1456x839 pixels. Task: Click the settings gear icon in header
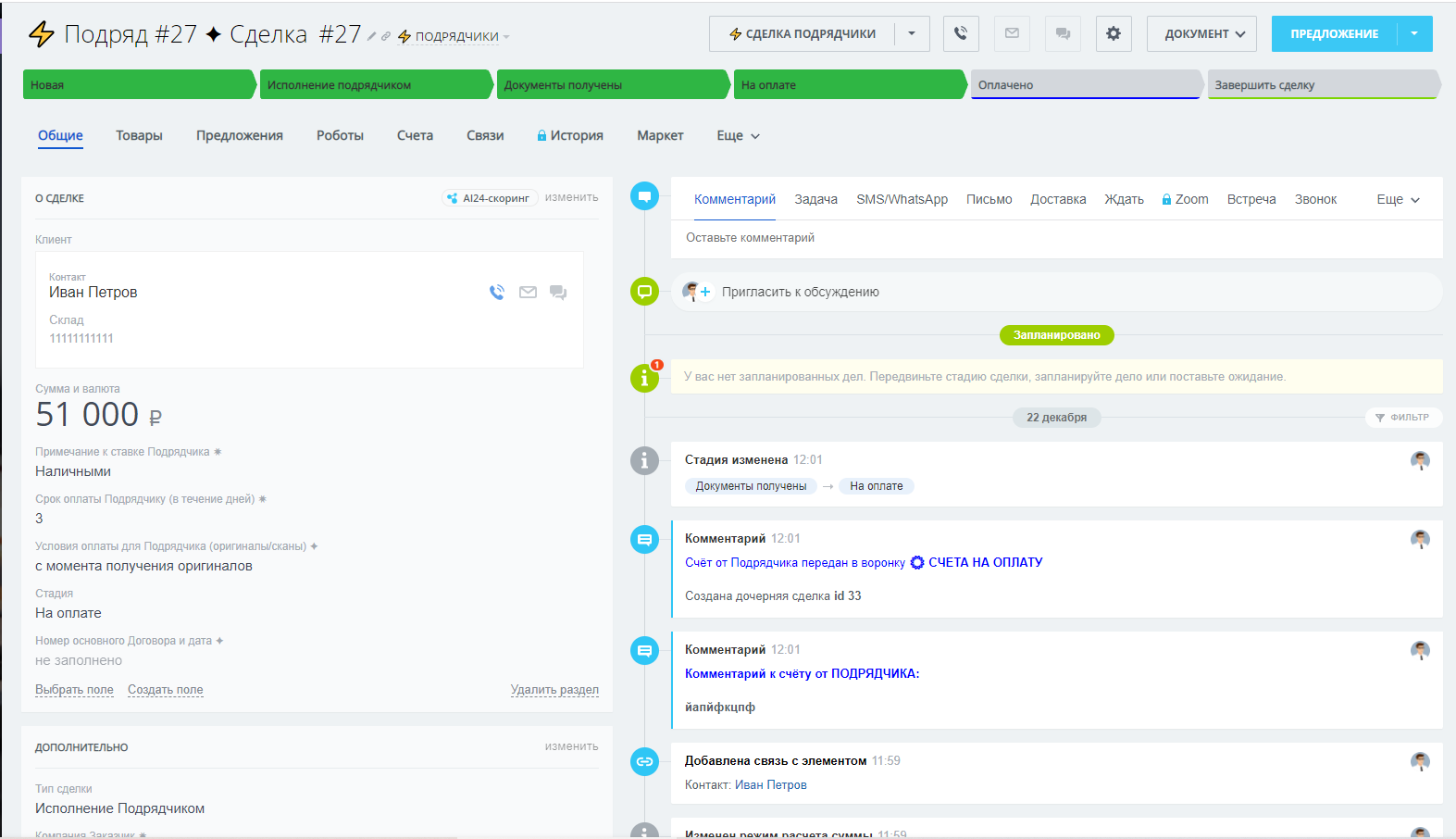pyautogui.click(x=1114, y=34)
